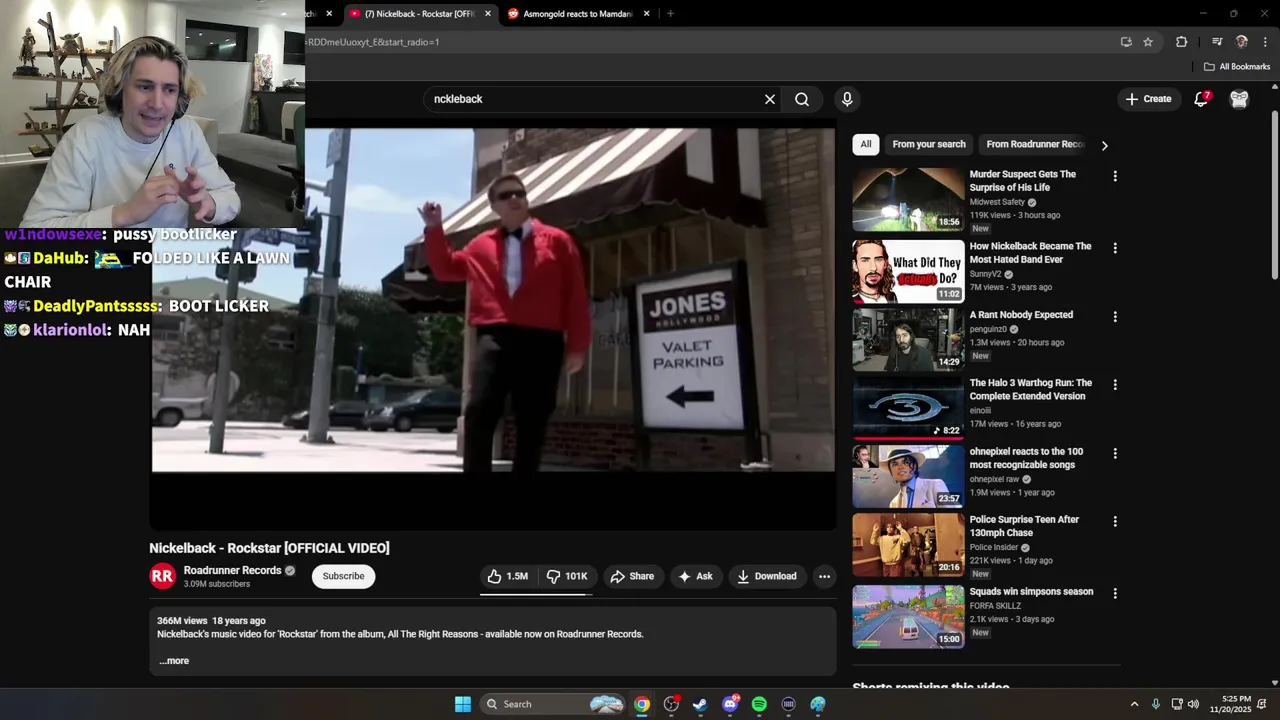The image size is (1280, 720).
Task: Open options for Murder Suspect video
Action: (1115, 176)
